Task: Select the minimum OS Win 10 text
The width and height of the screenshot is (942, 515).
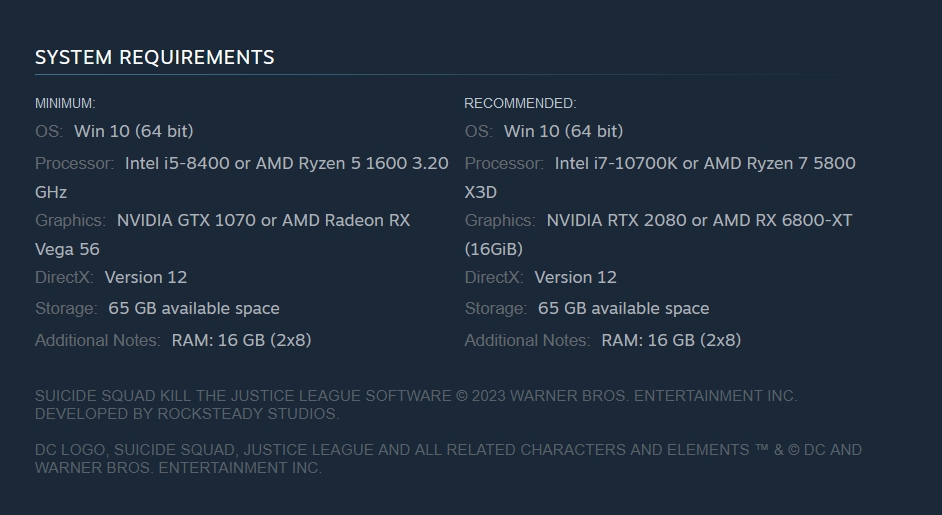Action: [x=133, y=131]
